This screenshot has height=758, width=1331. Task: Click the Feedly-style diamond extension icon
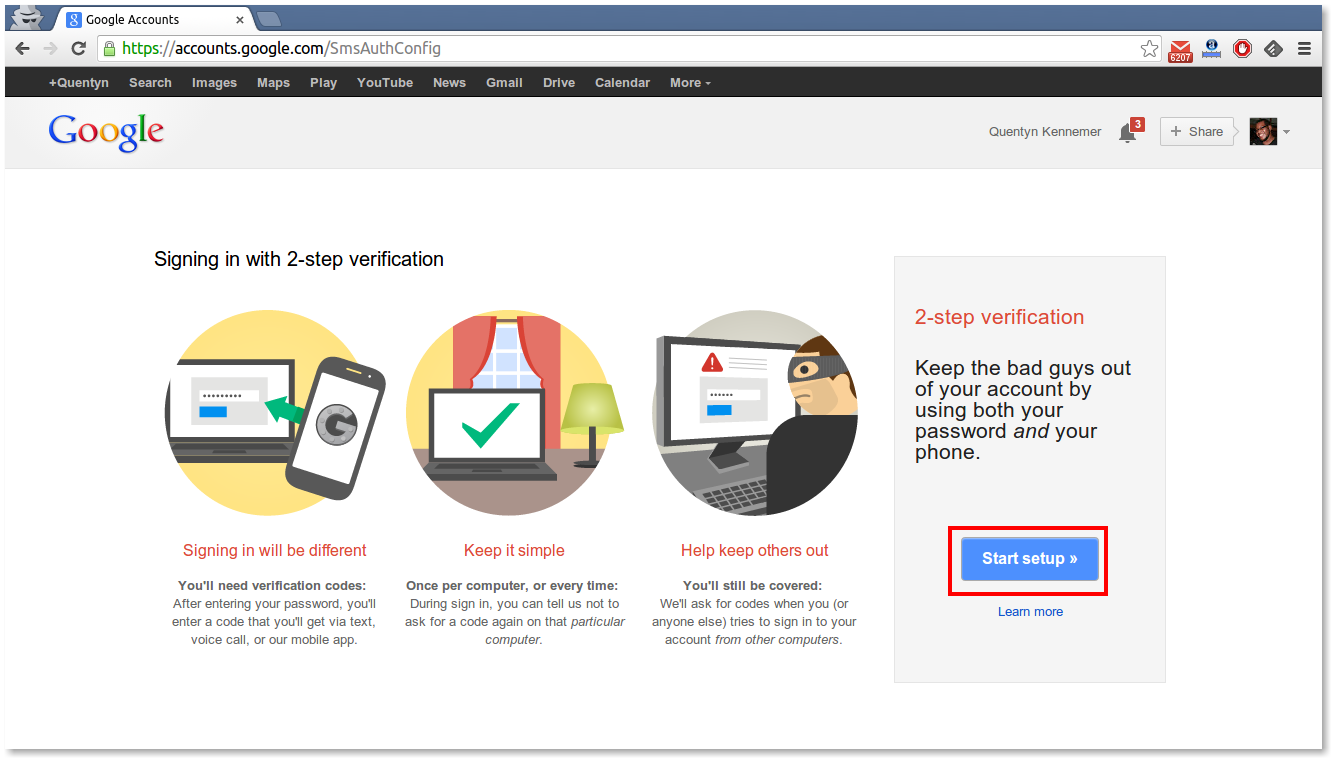point(1273,48)
